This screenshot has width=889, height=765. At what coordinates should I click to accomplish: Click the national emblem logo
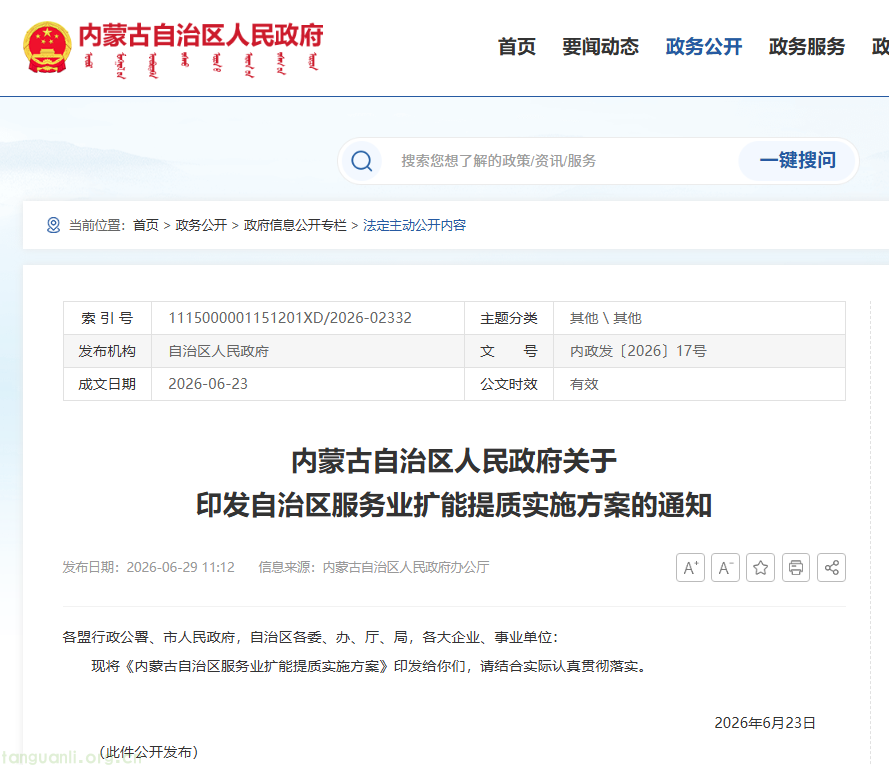click(47, 47)
